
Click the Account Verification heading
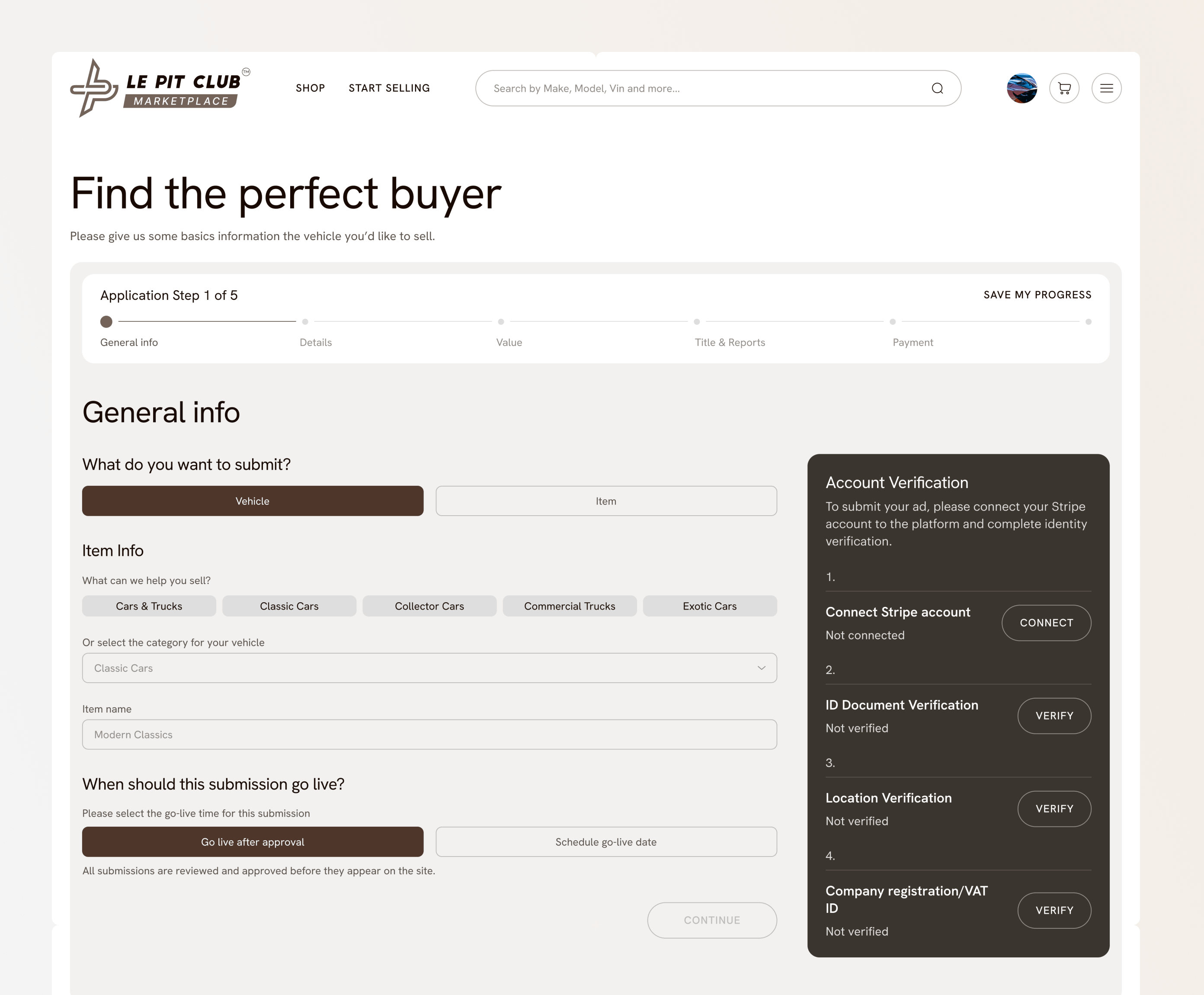pyautogui.click(x=897, y=482)
